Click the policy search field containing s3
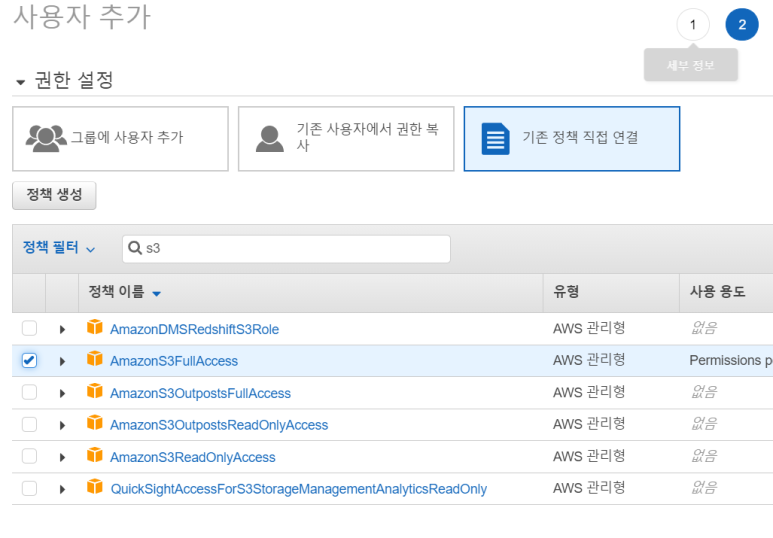This screenshot has height=538, width=773. click(286, 249)
